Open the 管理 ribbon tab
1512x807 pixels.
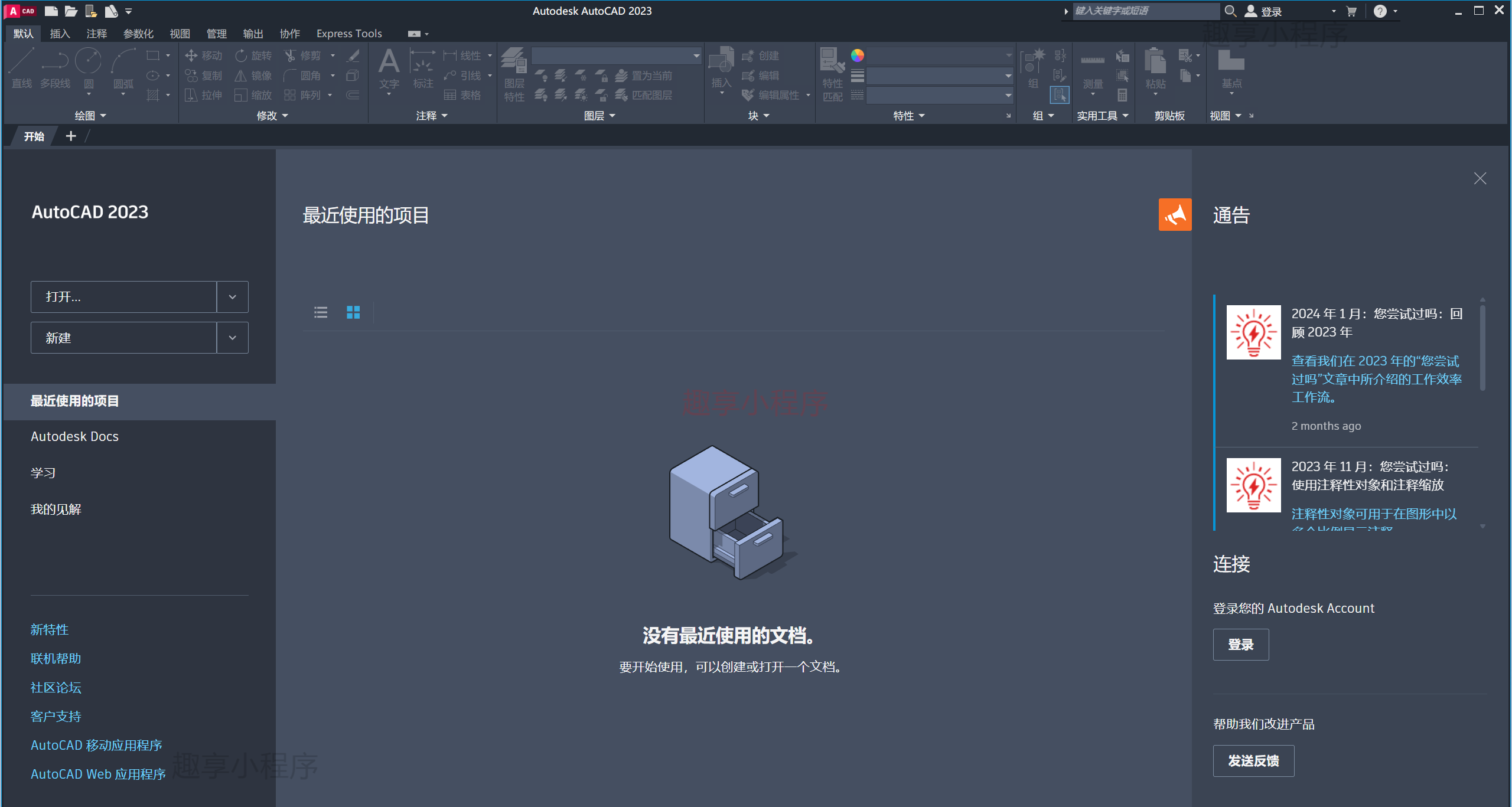point(216,34)
